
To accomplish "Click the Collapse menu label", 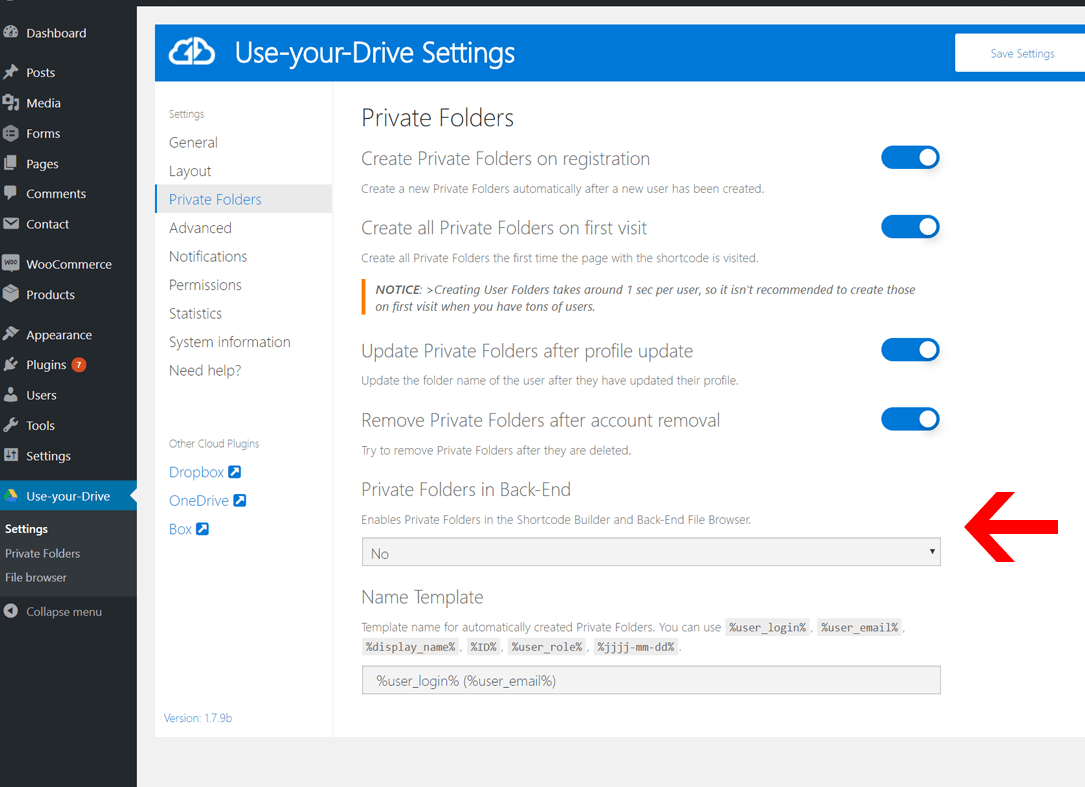I will 64,611.
